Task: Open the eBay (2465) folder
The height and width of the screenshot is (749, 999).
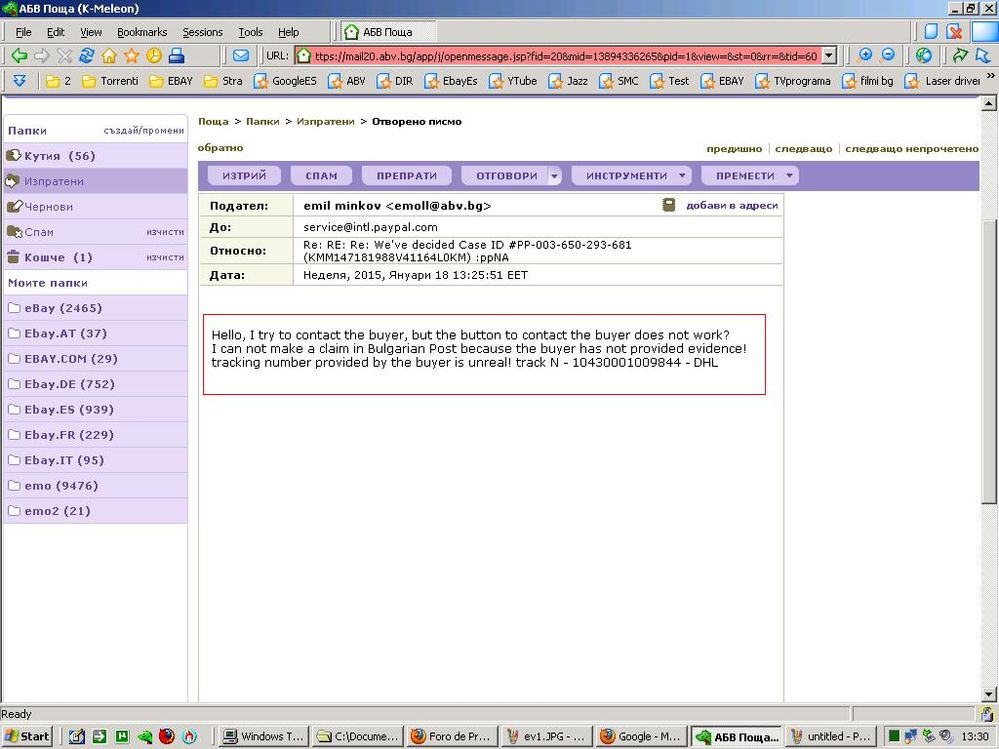Action: pos(96,308)
